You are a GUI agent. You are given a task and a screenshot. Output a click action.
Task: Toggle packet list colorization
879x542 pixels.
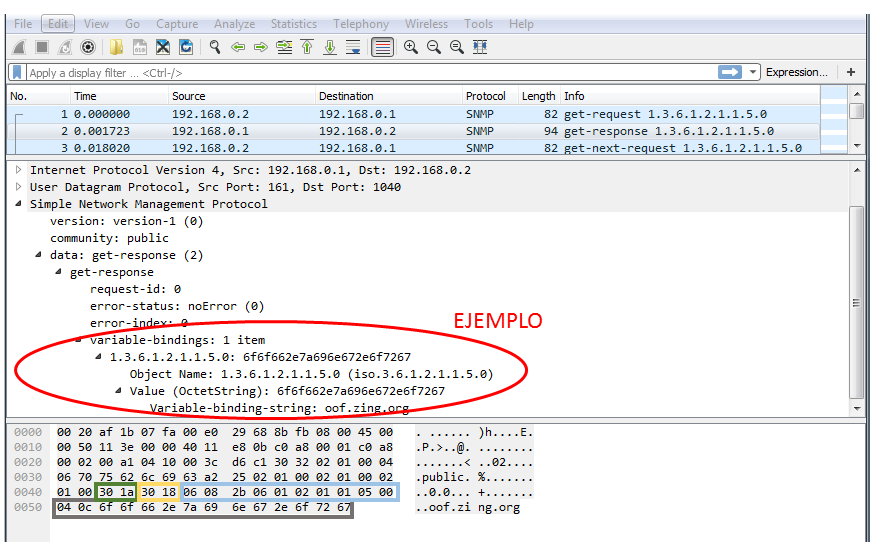tap(382, 47)
